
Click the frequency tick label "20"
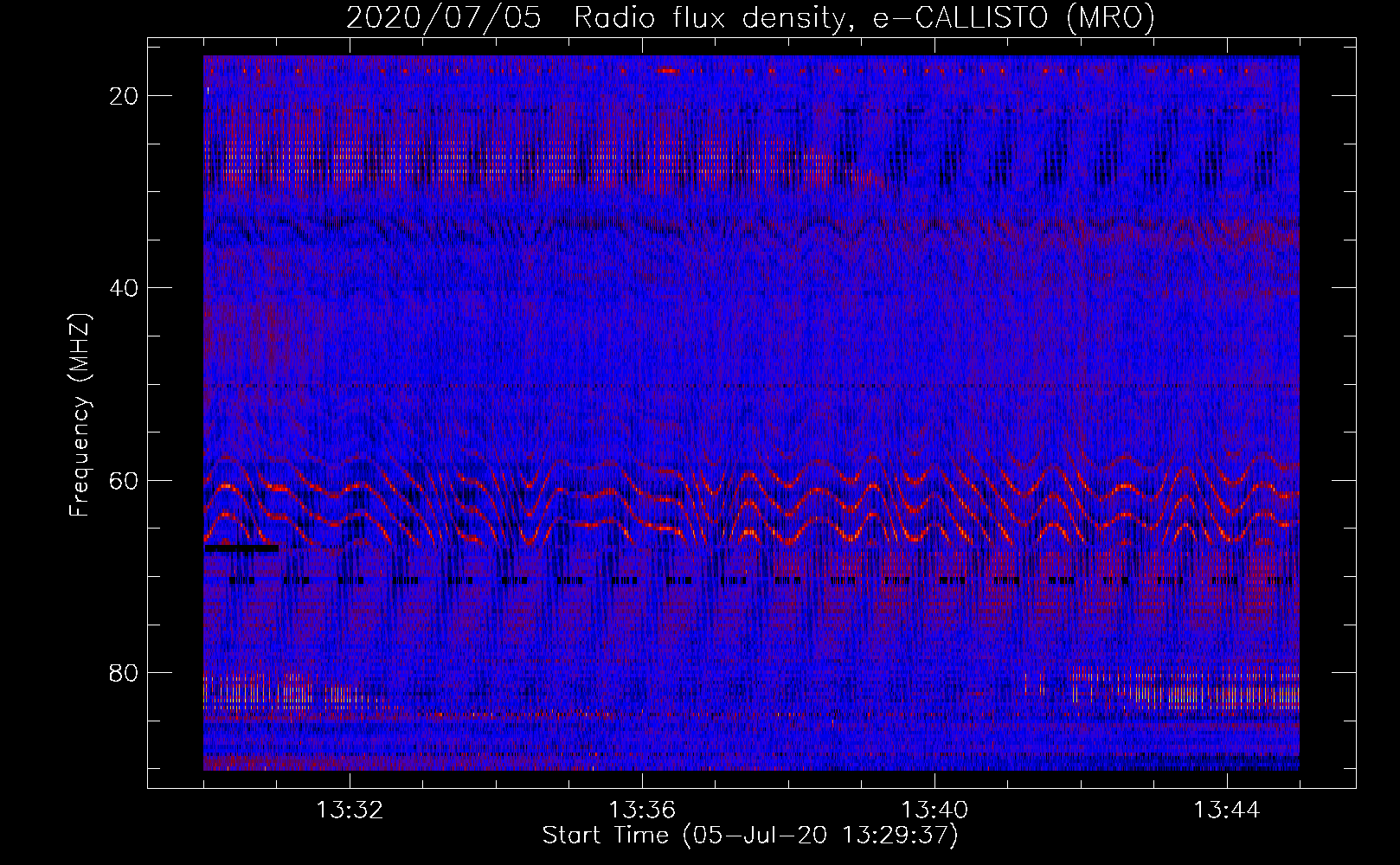(125, 95)
